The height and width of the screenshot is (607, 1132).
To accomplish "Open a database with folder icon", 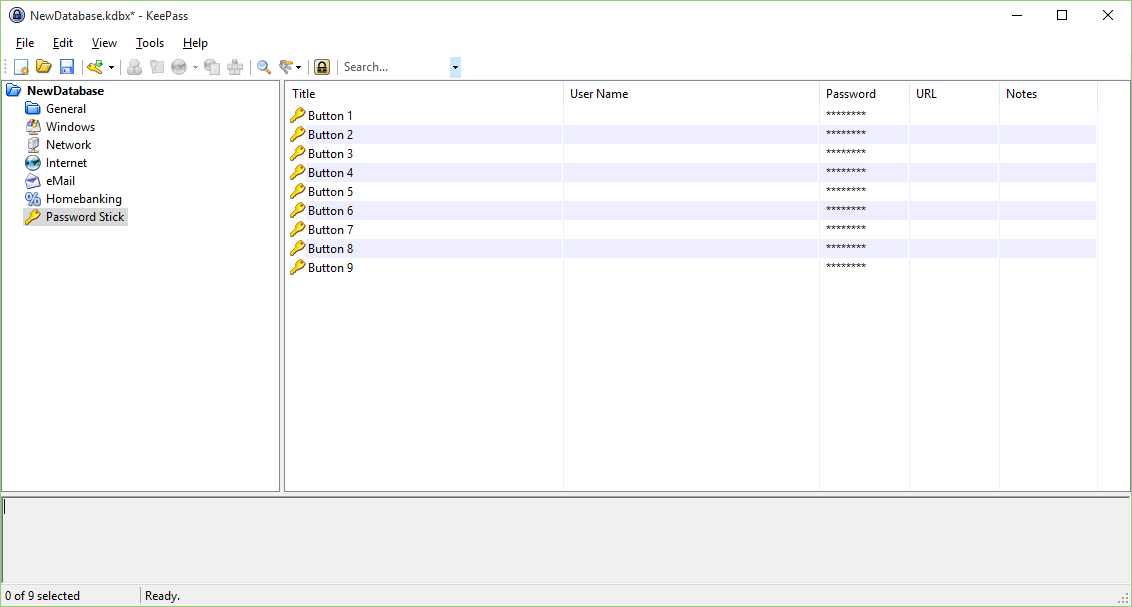I will coord(44,67).
